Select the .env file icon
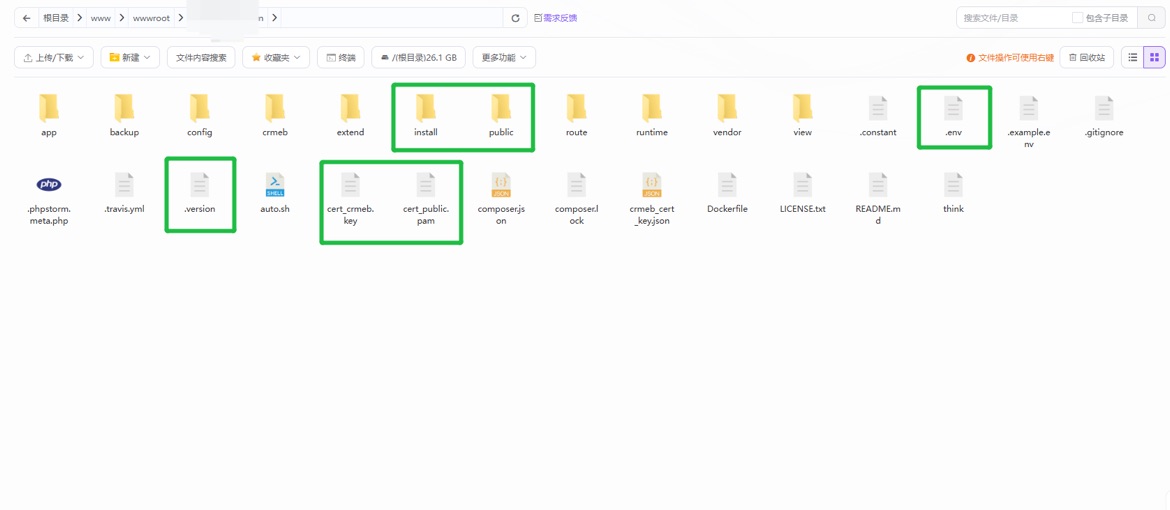 (x=953, y=108)
